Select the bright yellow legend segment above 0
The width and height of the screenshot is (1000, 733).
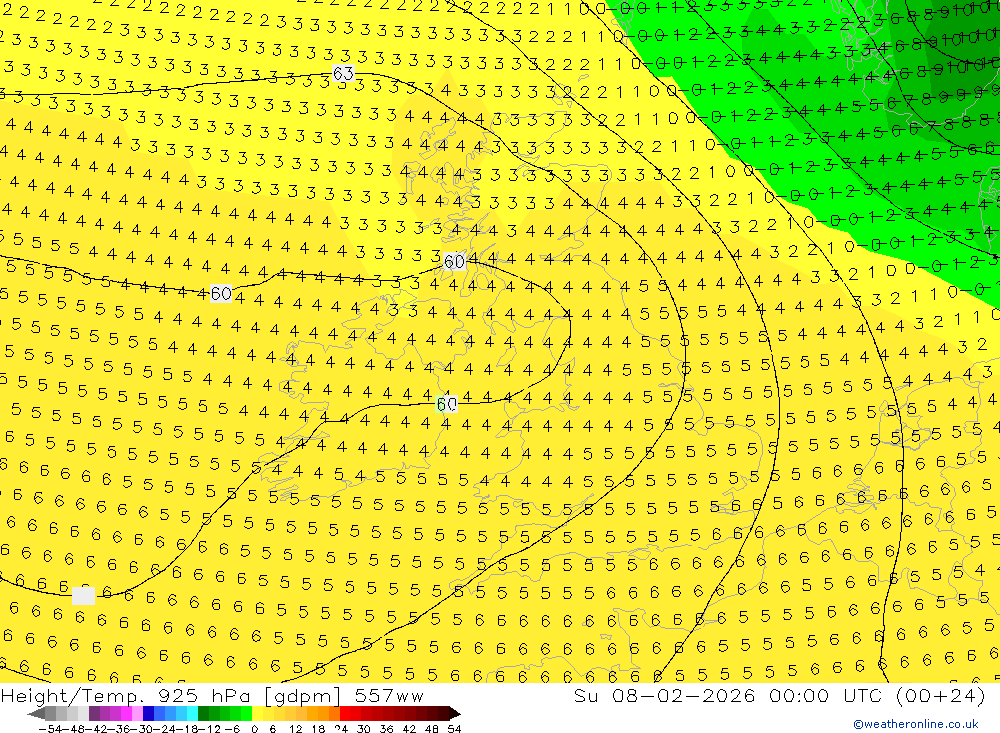coord(258,713)
